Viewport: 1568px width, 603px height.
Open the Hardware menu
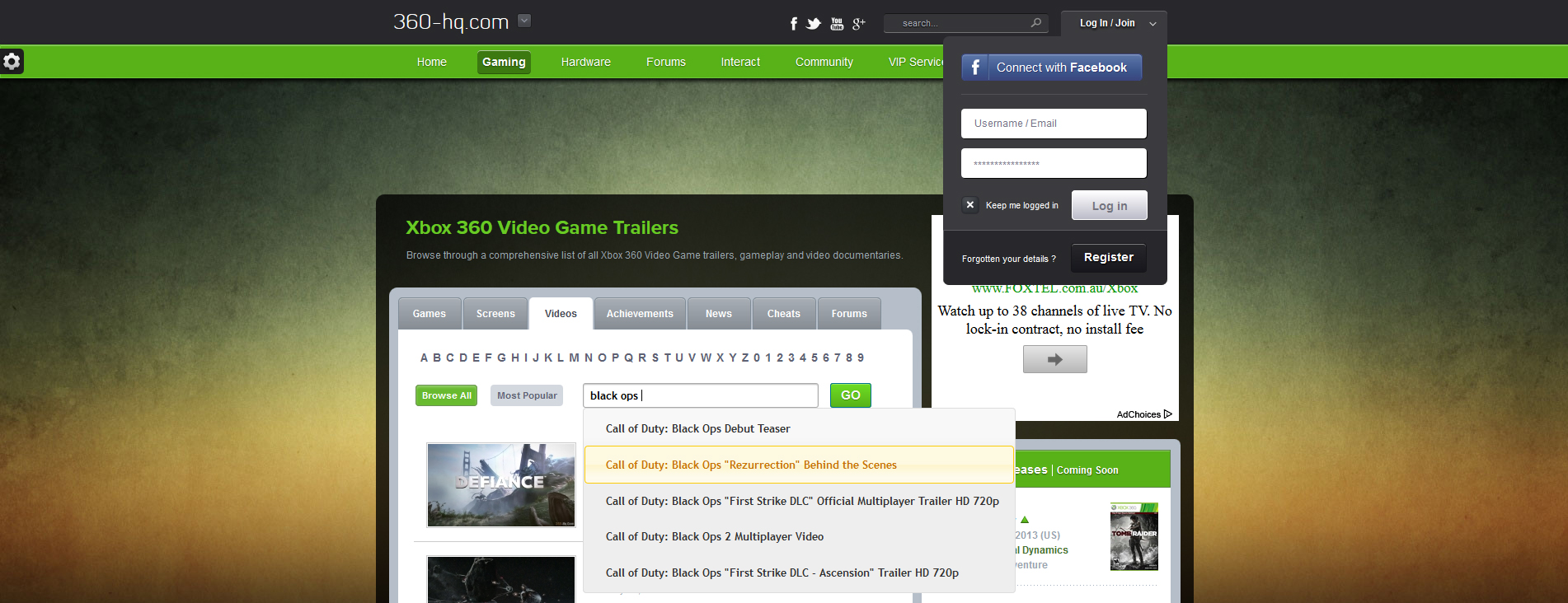point(586,62)
